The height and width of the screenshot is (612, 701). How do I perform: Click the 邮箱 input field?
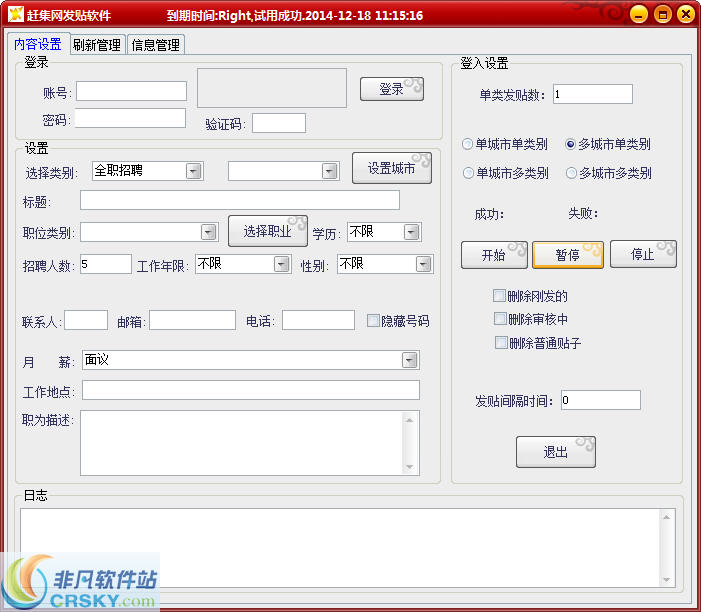(193, 320)
